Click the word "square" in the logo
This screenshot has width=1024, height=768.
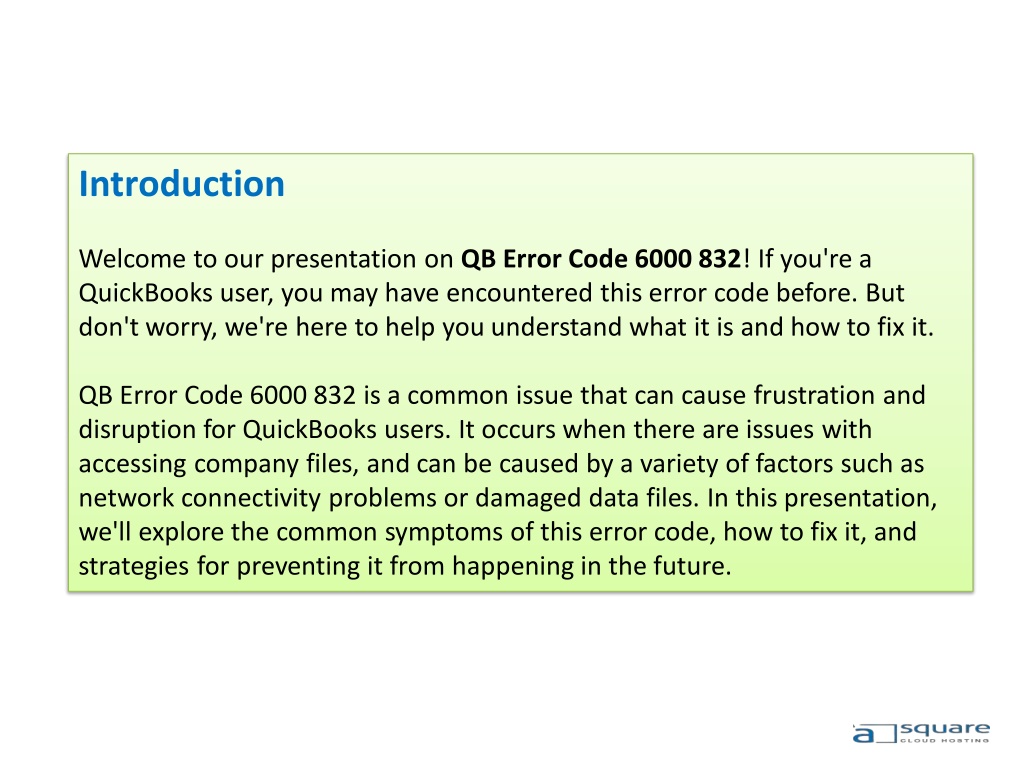click(944, 728)
